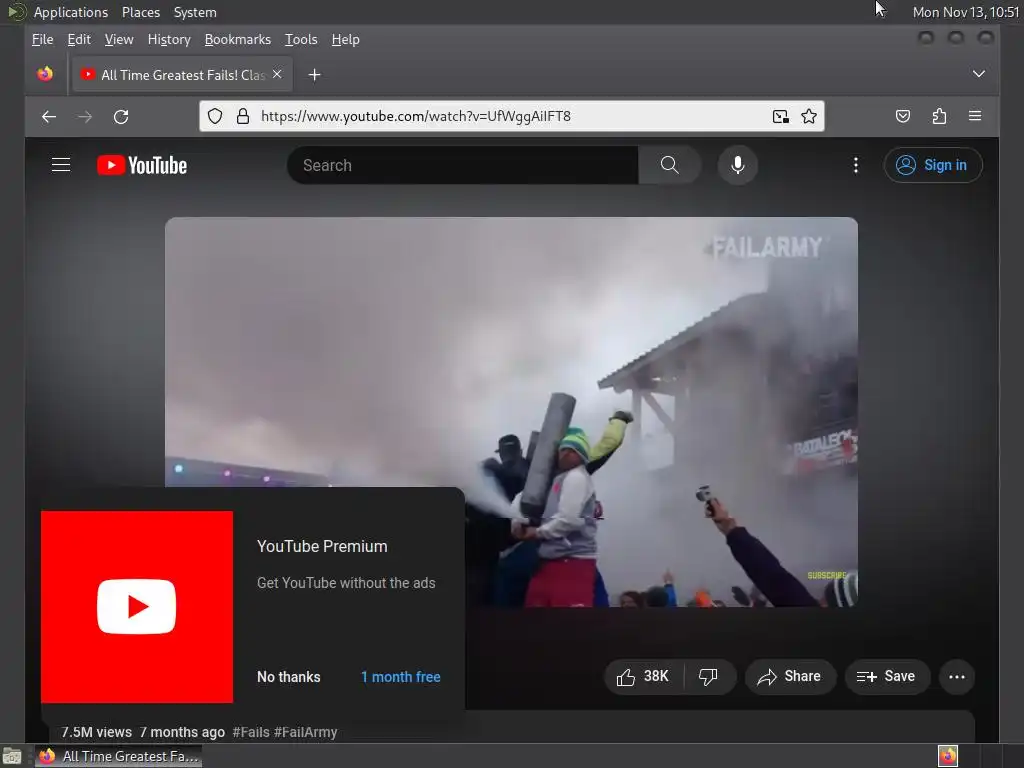Viewport: 1024px width, 768px height.
Task: Click the YouTube Premium red logo image
Action: point(136,607)
